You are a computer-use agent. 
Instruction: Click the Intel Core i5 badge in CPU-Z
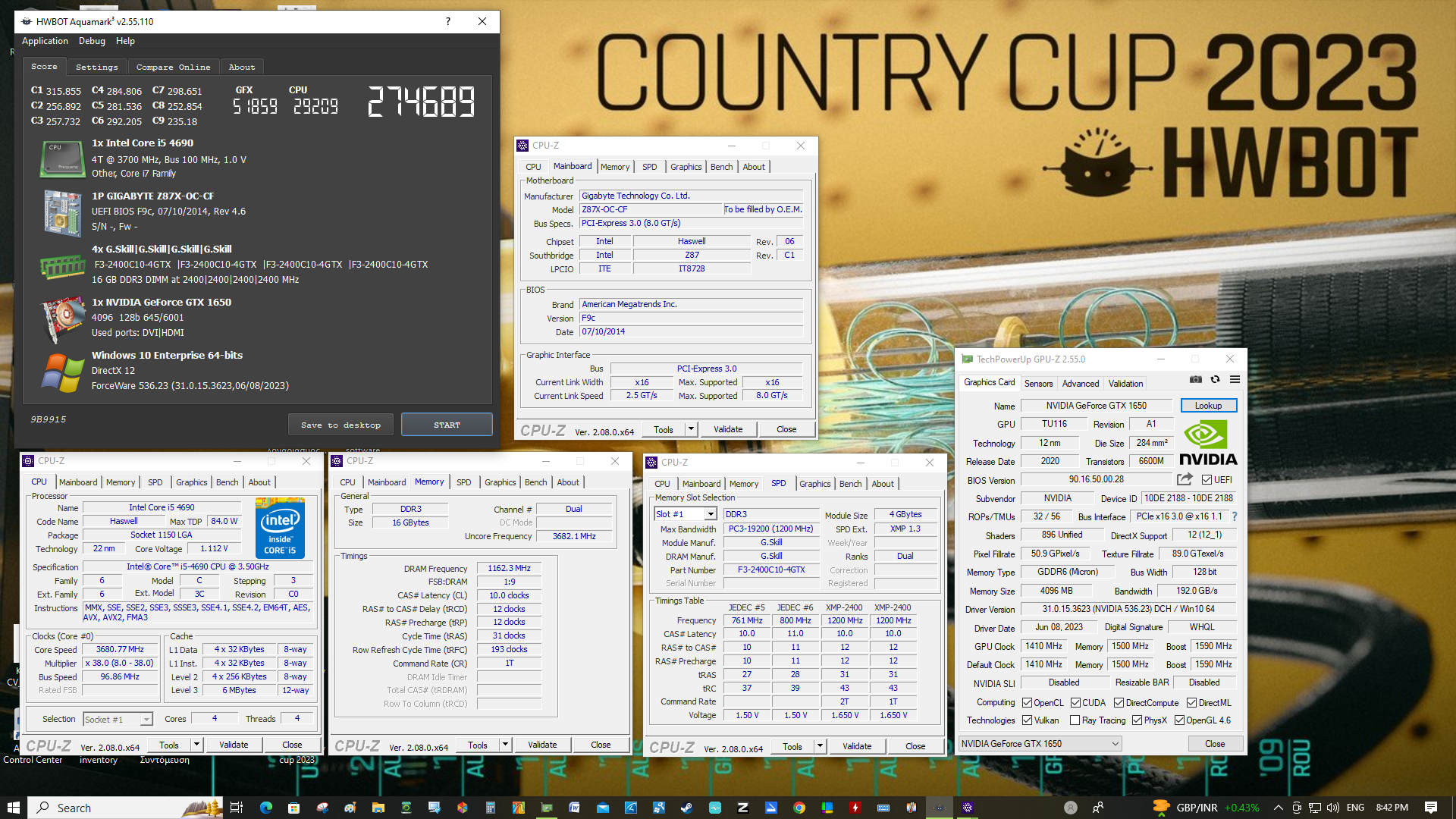pyautogui.click(x=280, y=529)
